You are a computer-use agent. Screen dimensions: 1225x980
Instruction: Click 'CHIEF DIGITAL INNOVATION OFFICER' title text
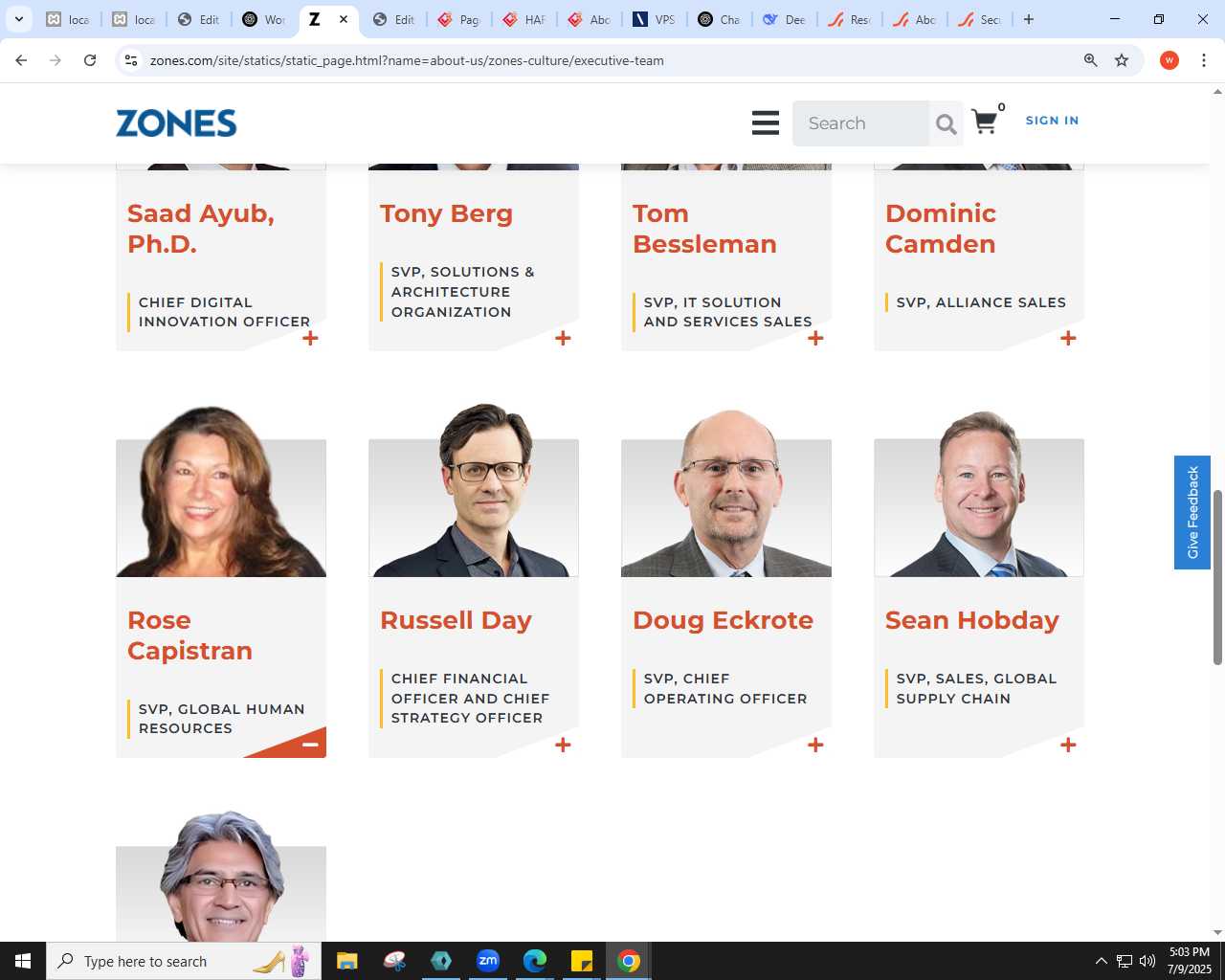[224, 312]
